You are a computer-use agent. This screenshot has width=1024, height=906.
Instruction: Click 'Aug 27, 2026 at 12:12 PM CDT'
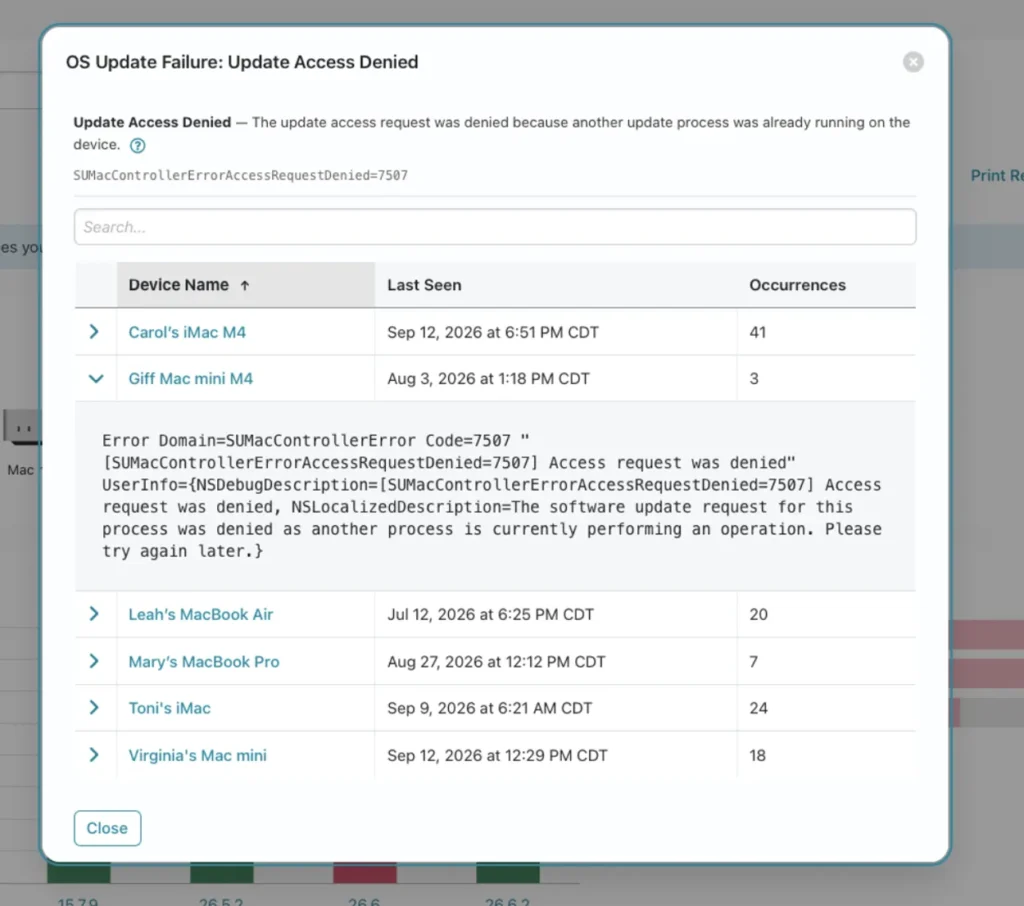[496, 662]
